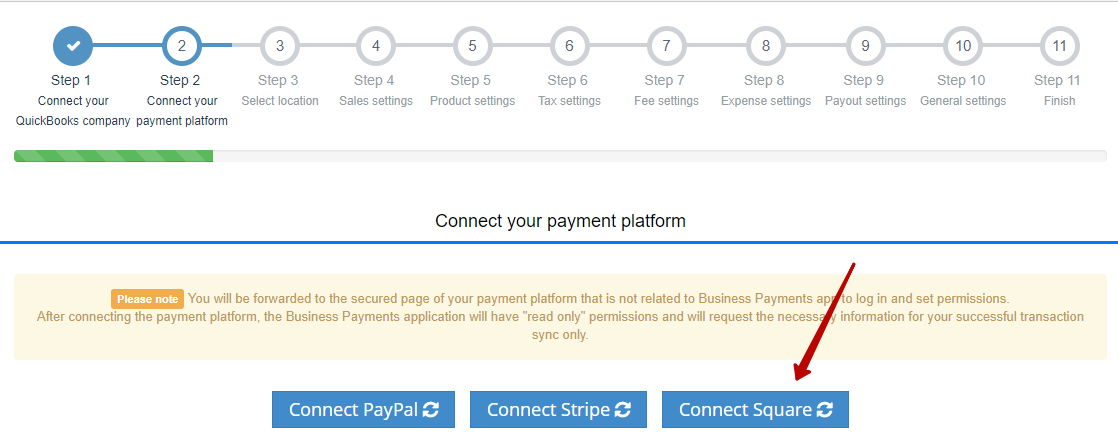The height and width of the screenshot is (442, 1118).
Task: Jump to Step 3 Select location circle
Action: [280, 46]
